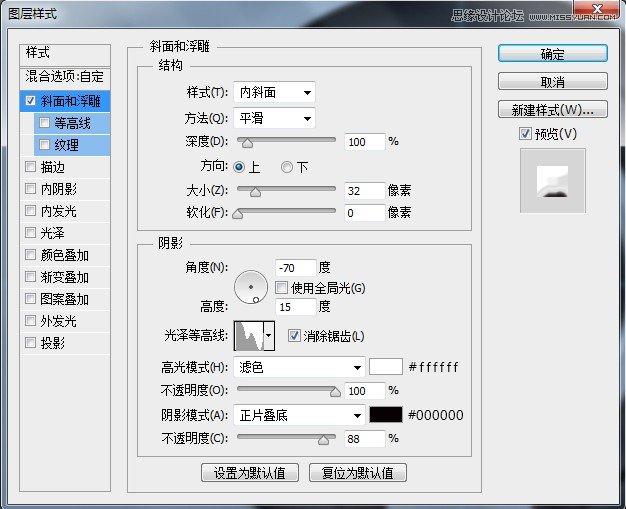The width and height of the screenshot is (626, 509).
Task: Open 高光模式 滤色 dropdown
Action: click(299, 367)
